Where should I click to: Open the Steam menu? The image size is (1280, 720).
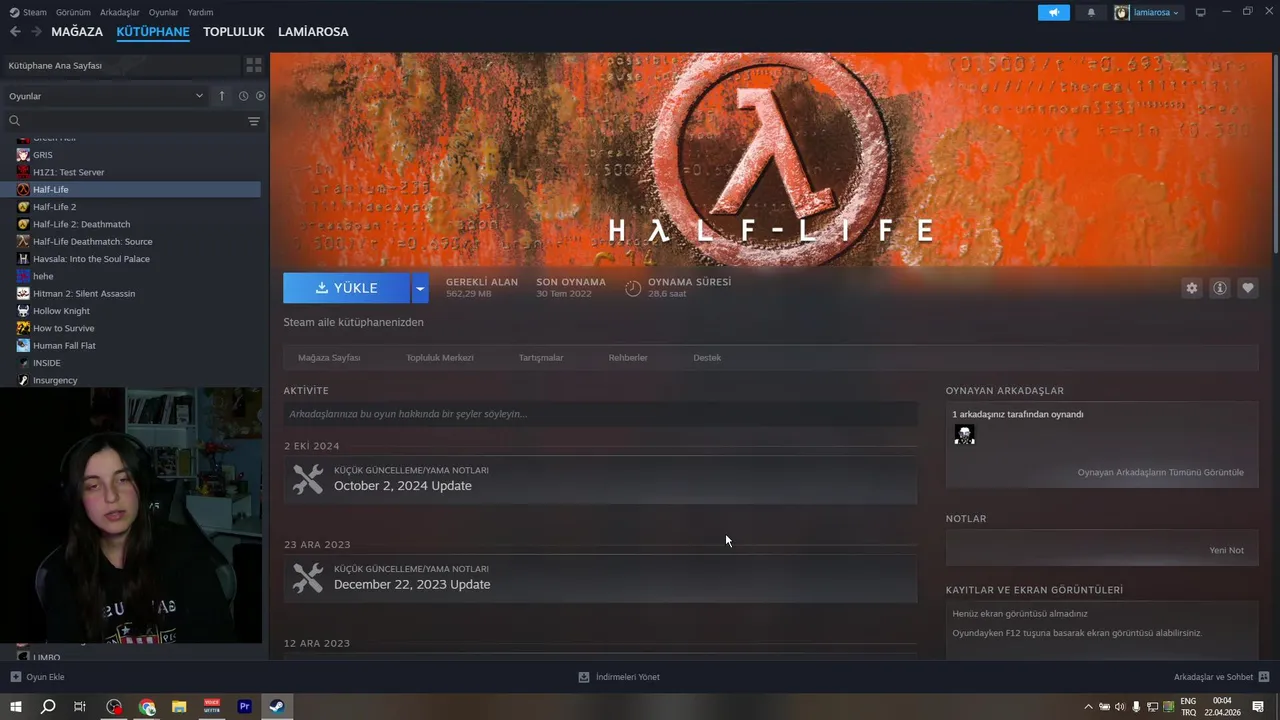[28, 12]
